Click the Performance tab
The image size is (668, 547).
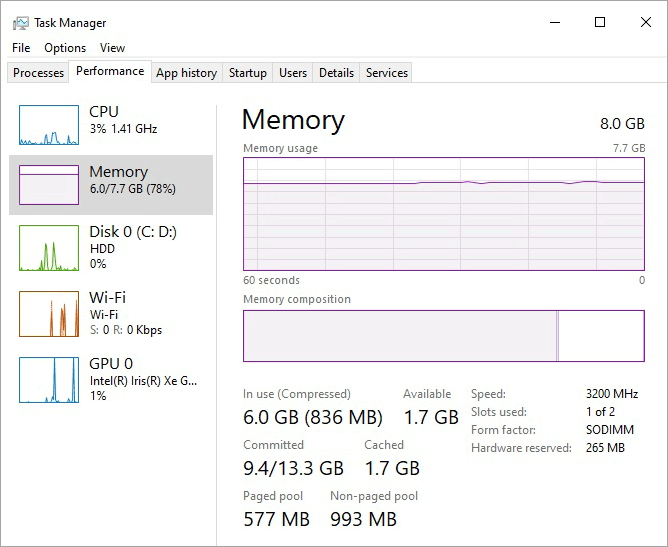pyautogui.click(x=110, y=71)
